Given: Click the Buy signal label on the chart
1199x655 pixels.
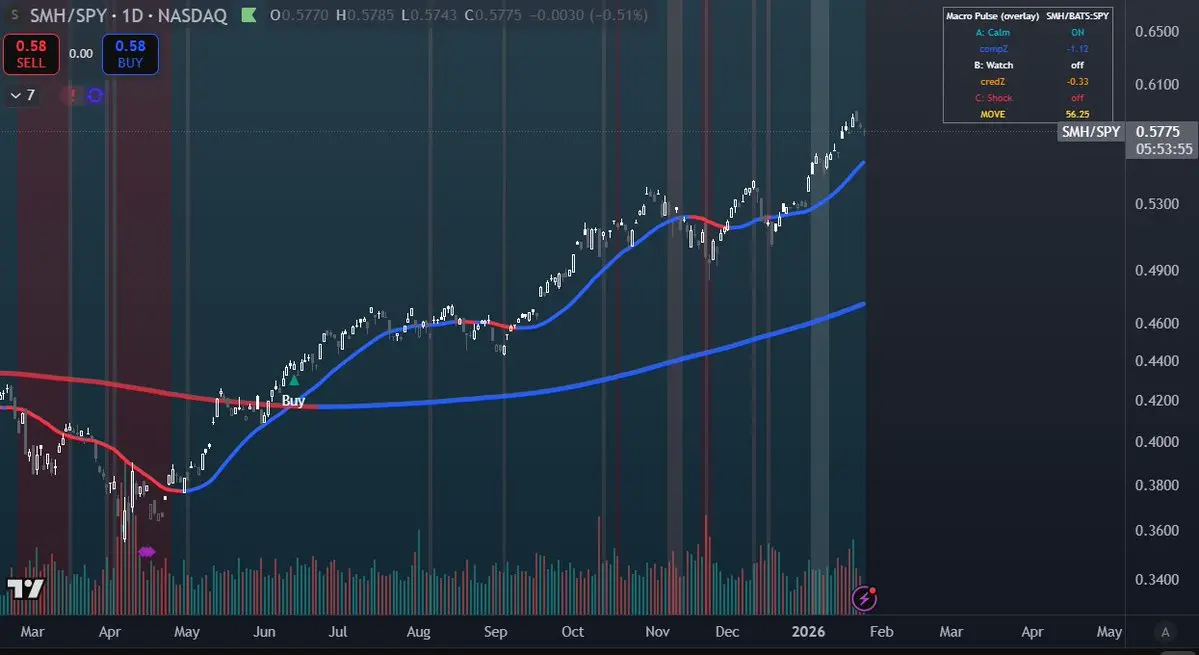Looking at the screenshot, I should click(293, 400).
